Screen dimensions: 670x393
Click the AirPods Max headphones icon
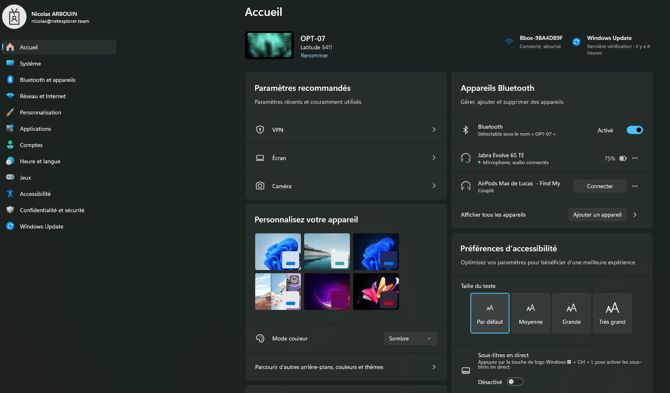[466, 186]
